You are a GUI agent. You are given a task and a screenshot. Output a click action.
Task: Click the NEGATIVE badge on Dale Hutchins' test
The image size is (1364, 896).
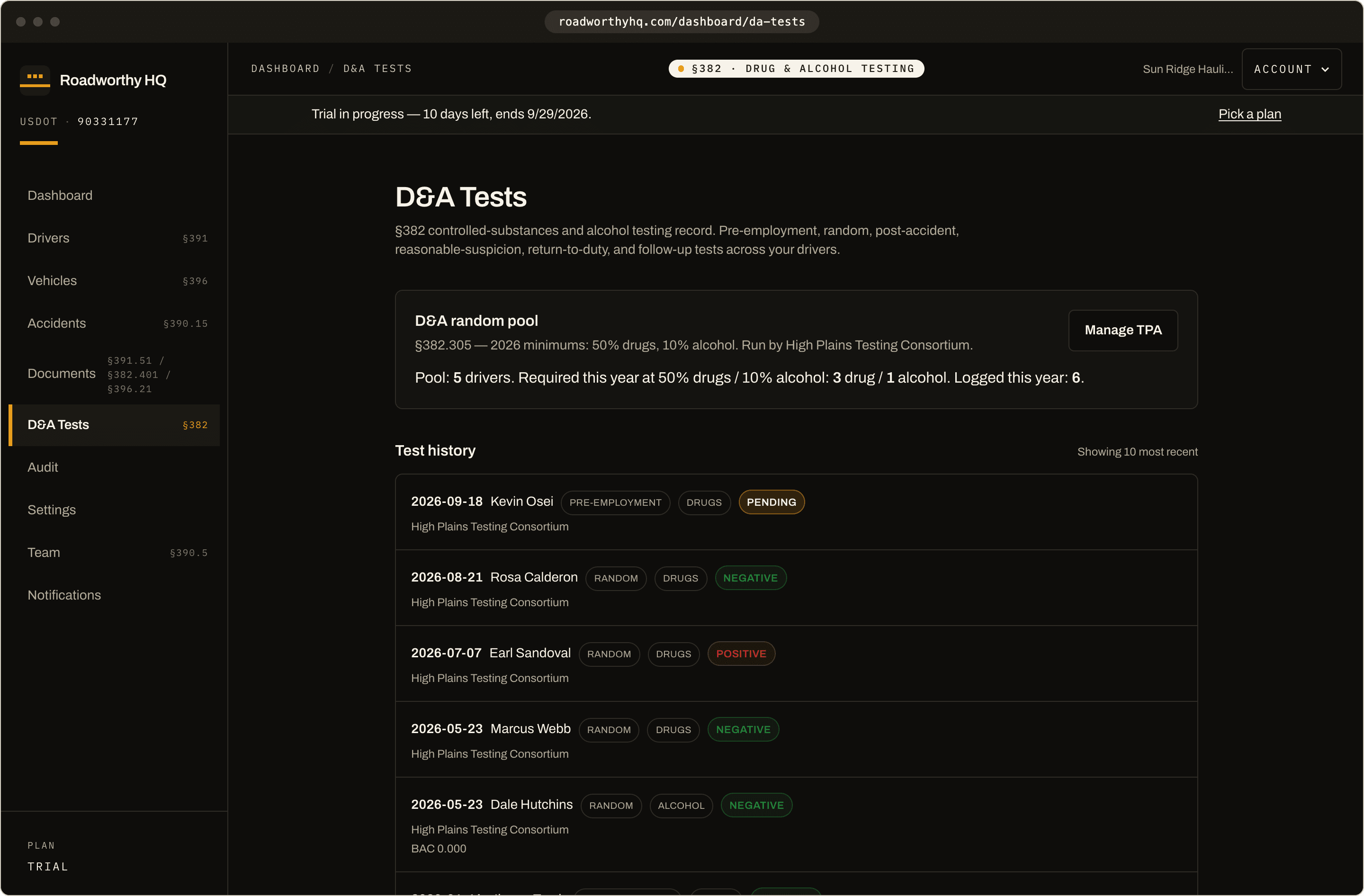pyautogui.click(x=756, y=806)
